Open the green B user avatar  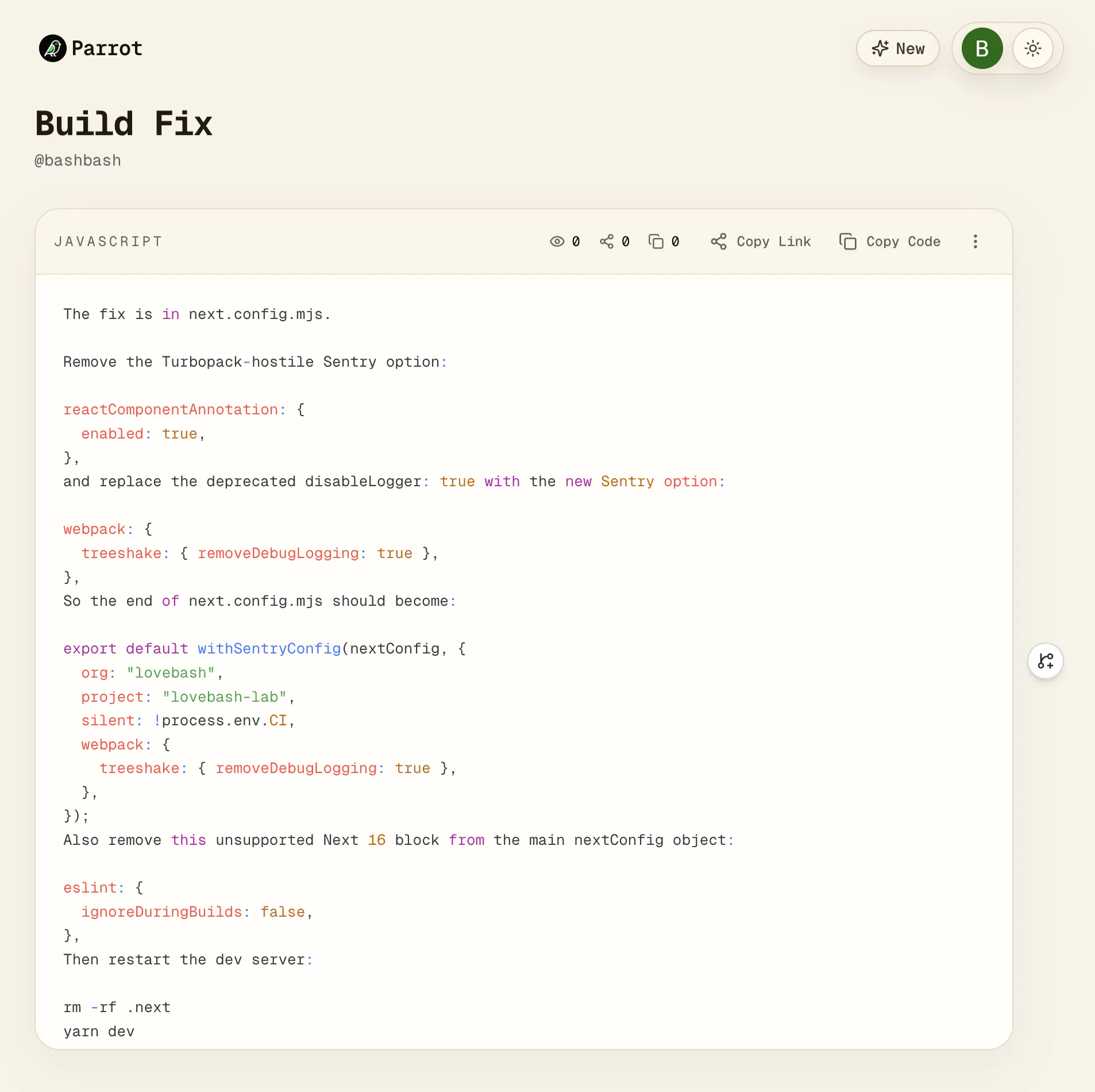point(982,48)
